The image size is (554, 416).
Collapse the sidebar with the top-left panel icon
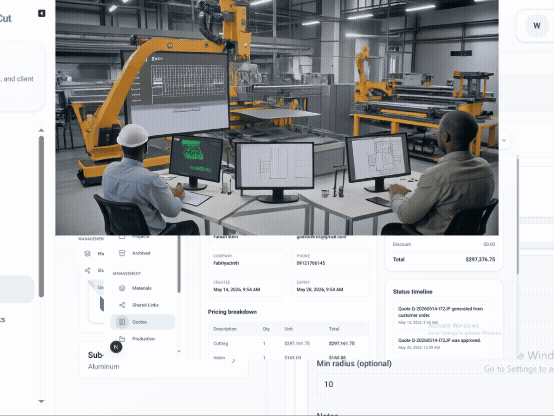pyautogui.click(x=41, y=13)
